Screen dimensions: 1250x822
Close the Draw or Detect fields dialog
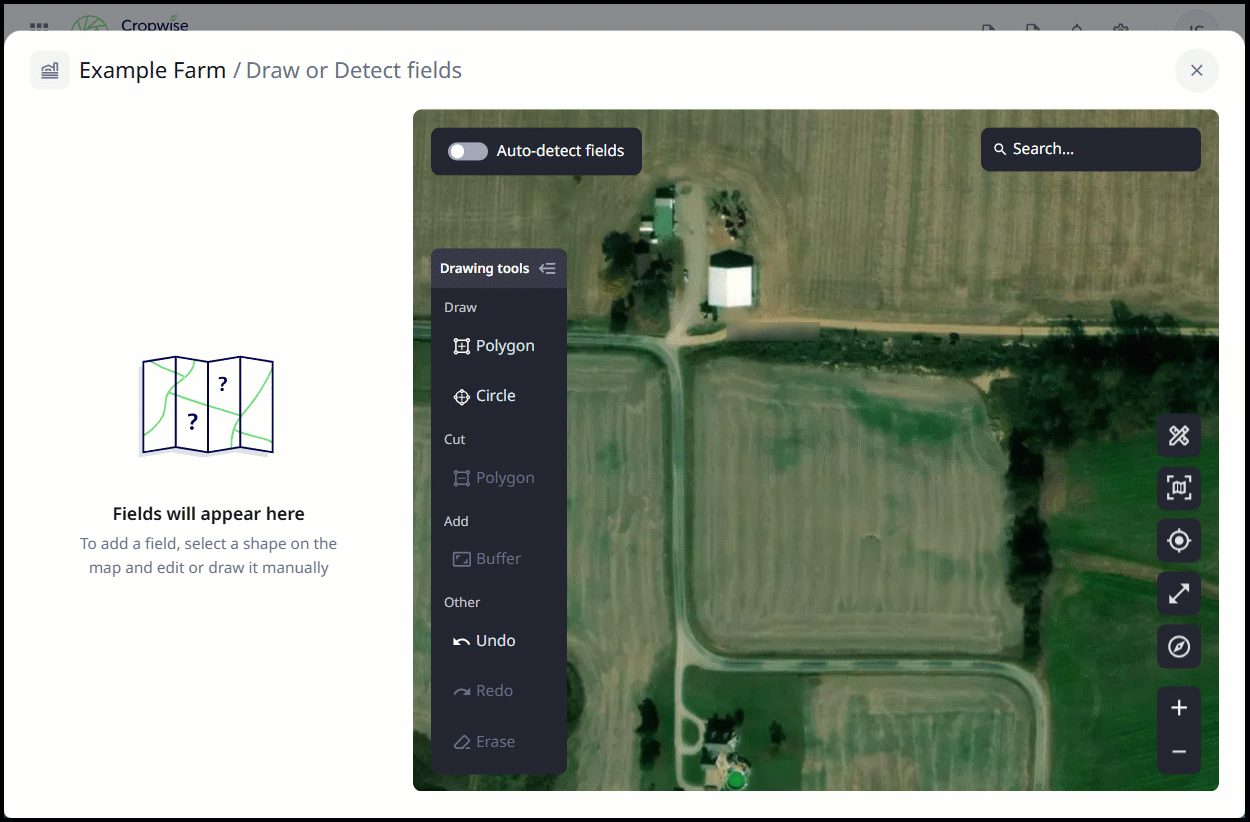pos(1196,71)
